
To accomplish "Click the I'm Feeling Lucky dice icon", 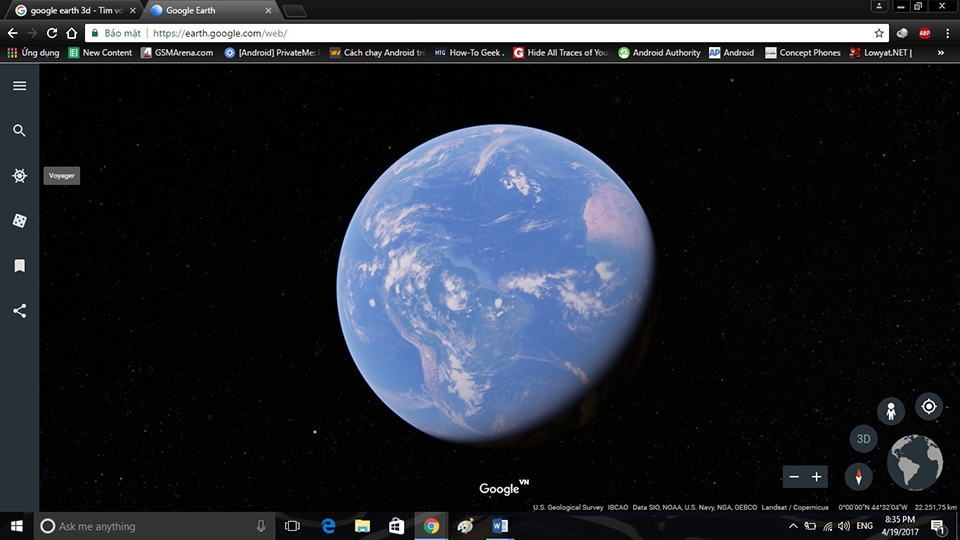I will coord(20,220).
